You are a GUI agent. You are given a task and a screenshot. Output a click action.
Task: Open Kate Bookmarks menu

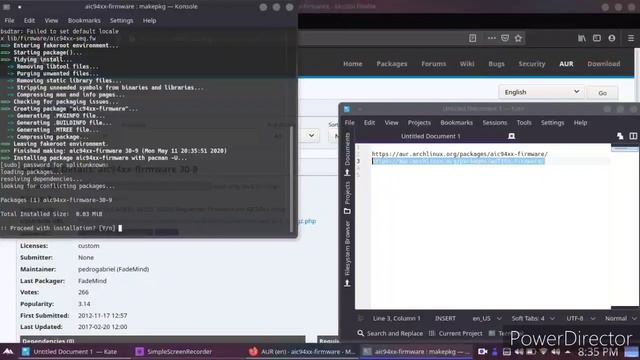click(x=456, y=122)
